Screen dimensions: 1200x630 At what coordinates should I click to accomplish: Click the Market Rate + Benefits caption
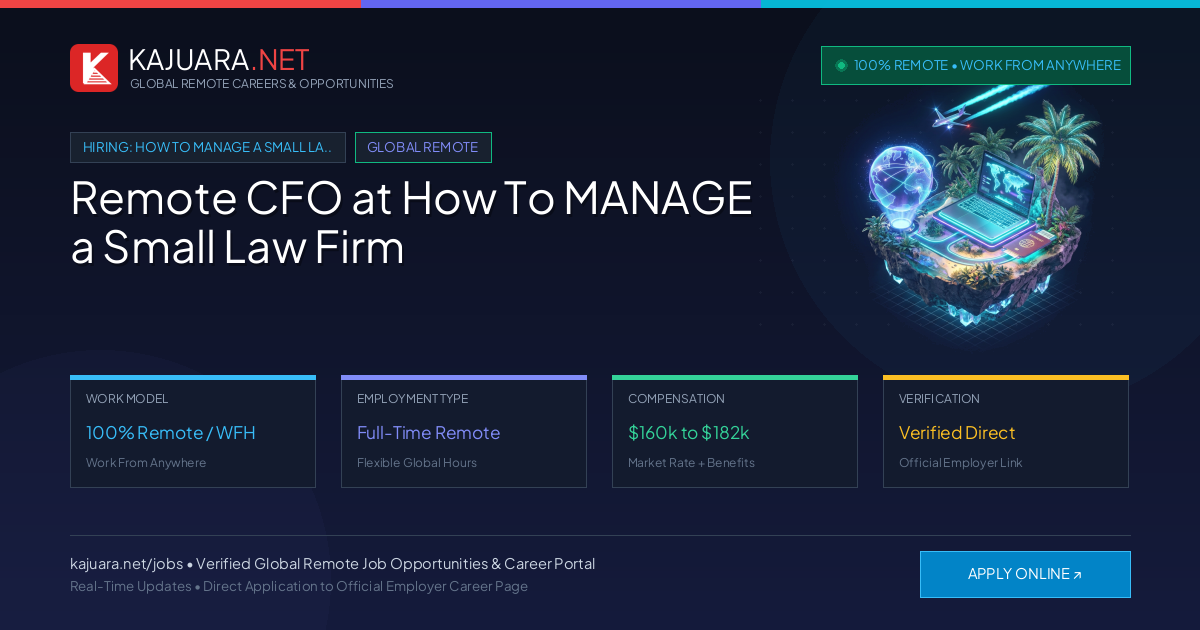coord(691,463)
